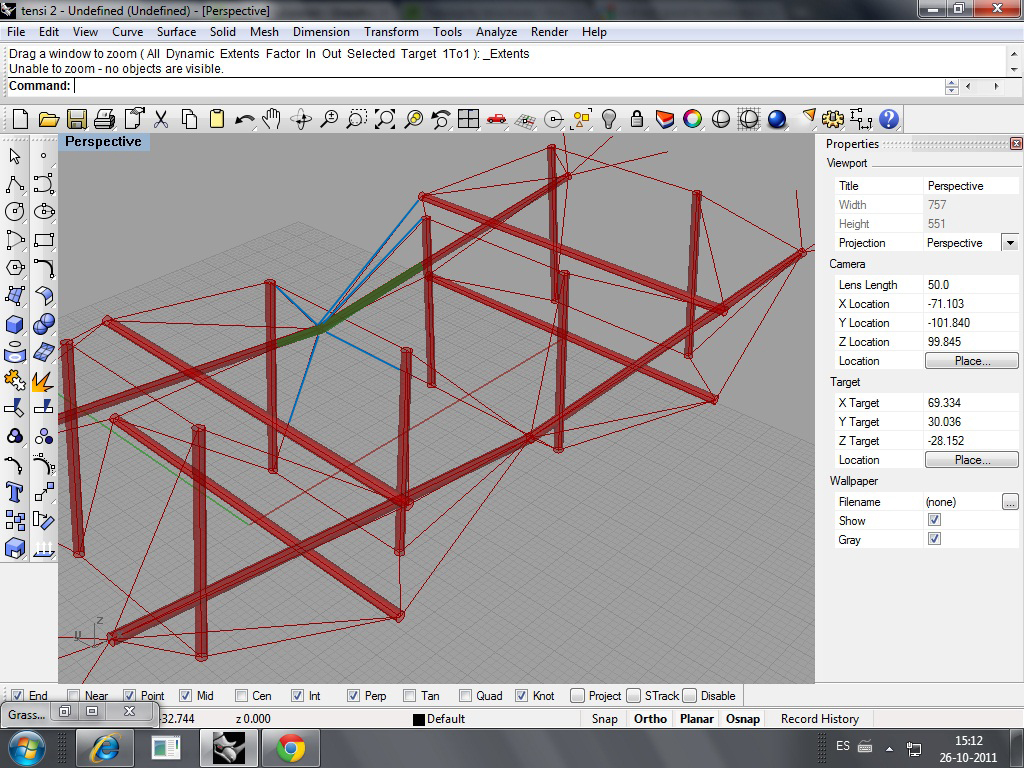Uncheck the wallpaper Gray checkbox
This screenshot has height=768, width=1024.
[934, 539]
